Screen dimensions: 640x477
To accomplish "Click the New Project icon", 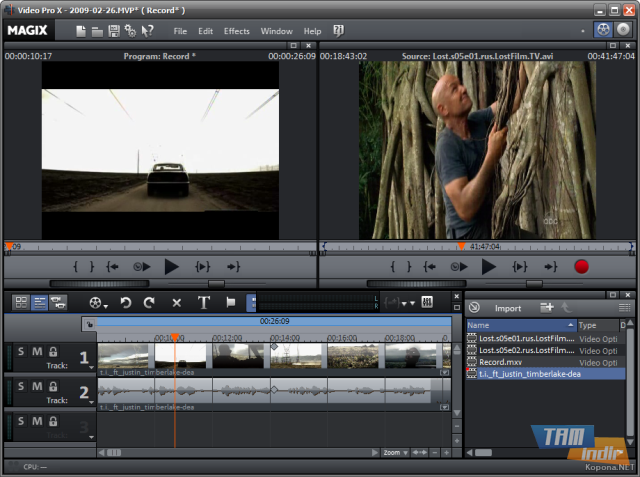I will tap(81, 31).
